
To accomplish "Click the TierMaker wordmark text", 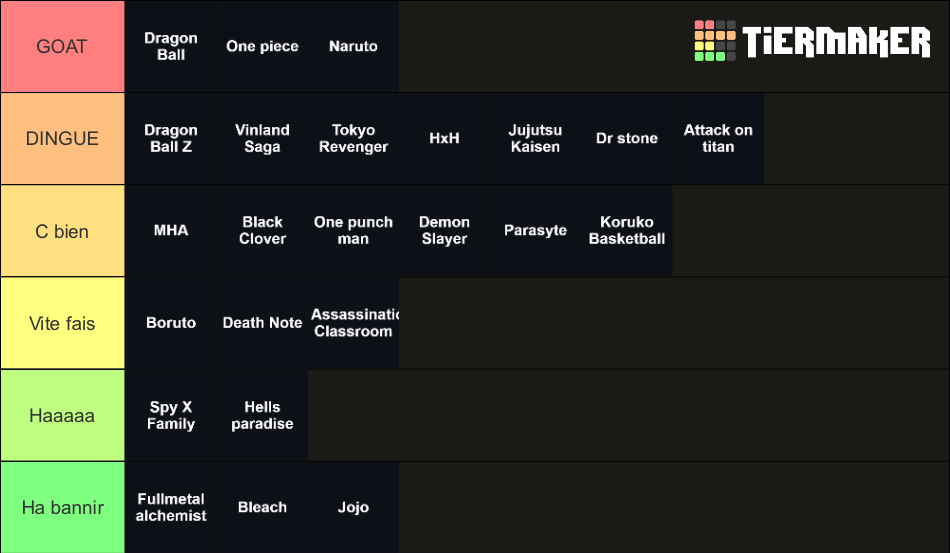I will [836, 42].
